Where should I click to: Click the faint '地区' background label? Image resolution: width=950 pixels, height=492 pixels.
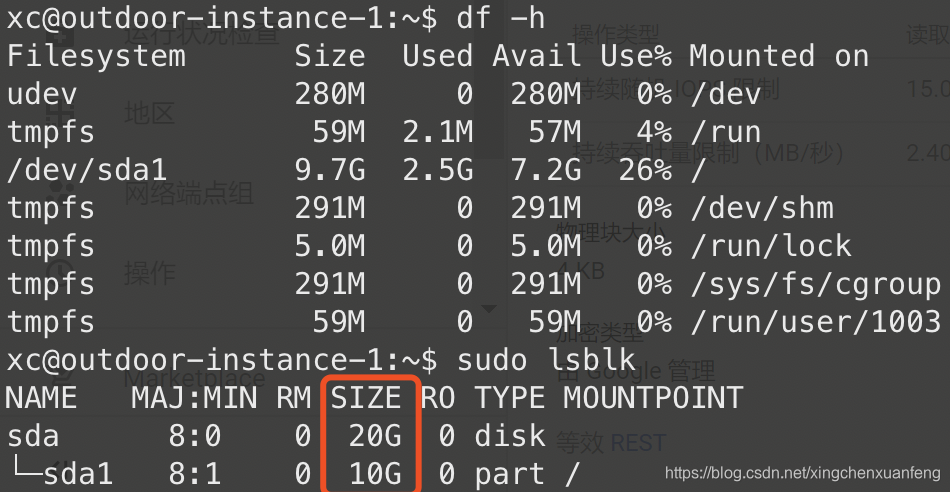pyautogui.click(x=149, y=112)
